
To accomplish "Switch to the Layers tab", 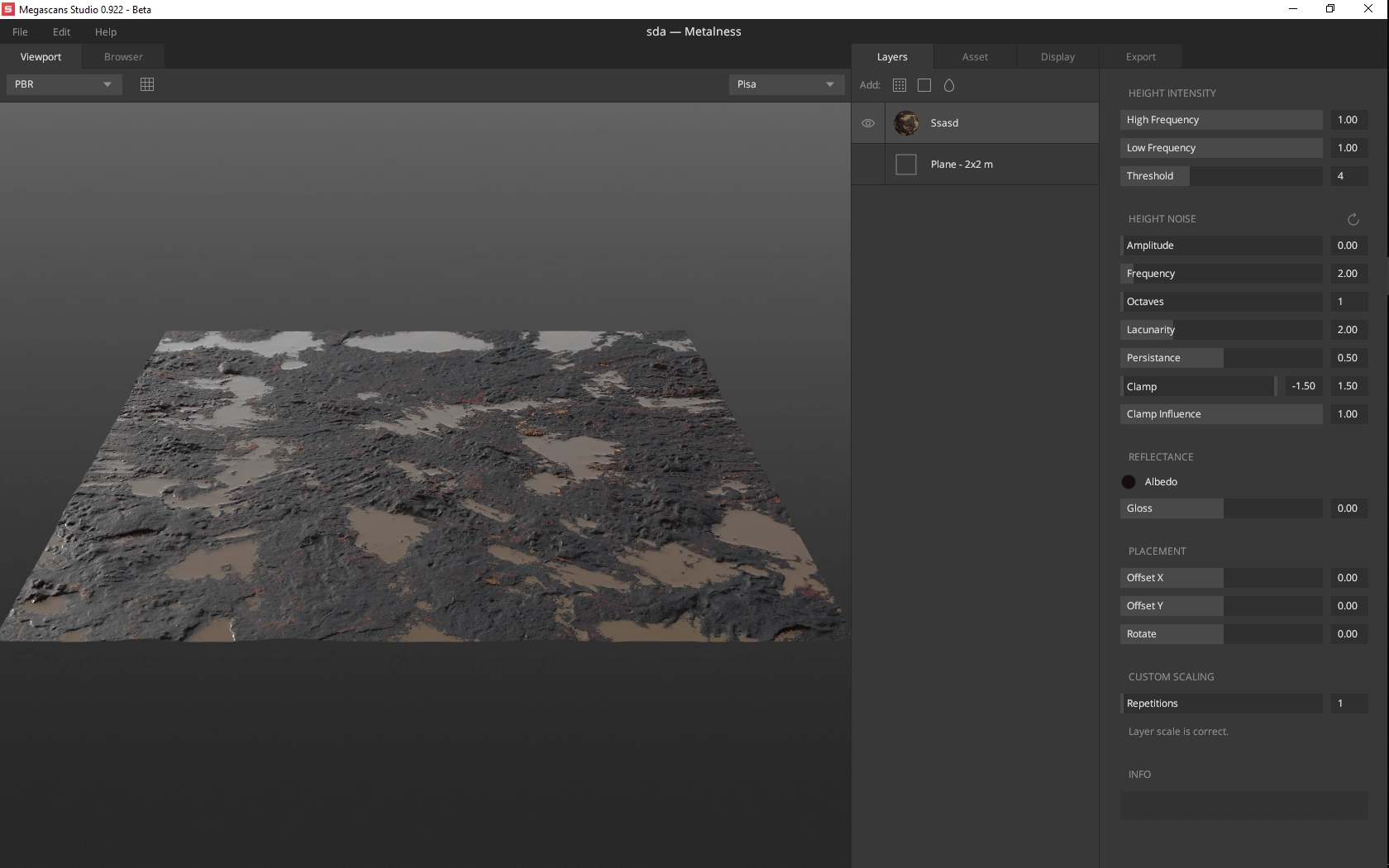I will (x=892, y=57).
